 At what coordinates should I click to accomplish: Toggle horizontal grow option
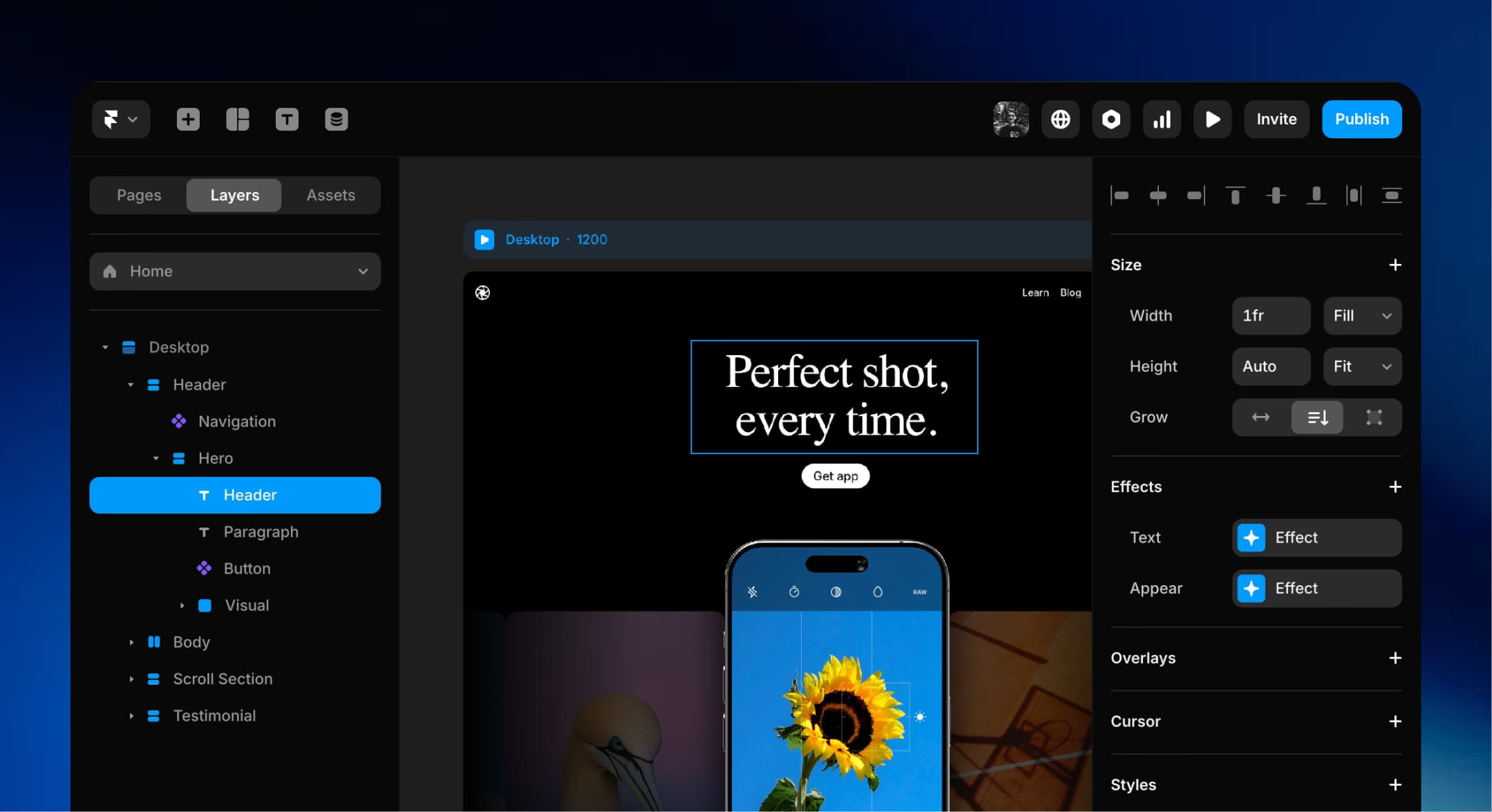(x=1260, y=417)
